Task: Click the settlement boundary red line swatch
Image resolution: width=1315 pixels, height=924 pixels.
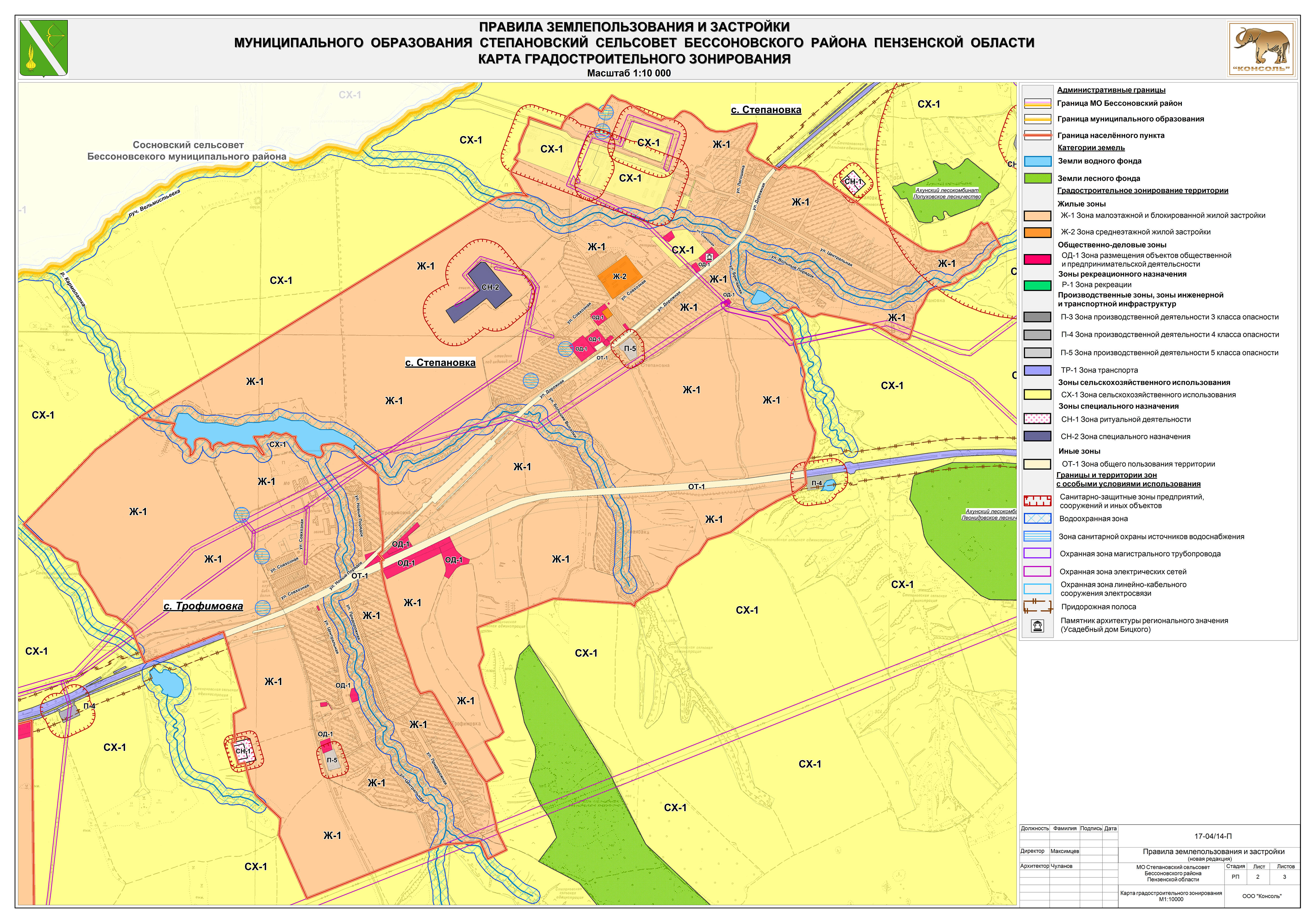Action: point(1037,136)
